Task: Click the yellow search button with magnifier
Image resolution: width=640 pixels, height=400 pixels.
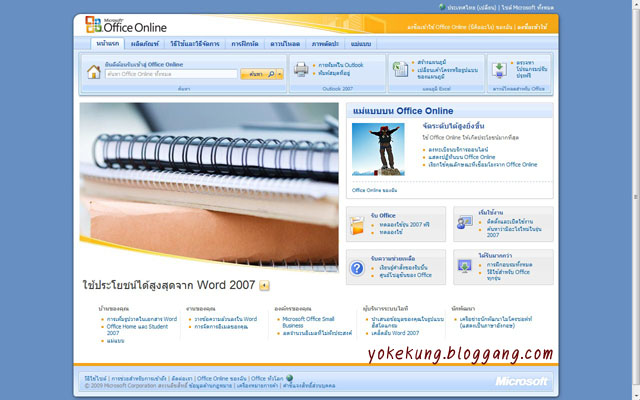Action: (x=259, y=74)
